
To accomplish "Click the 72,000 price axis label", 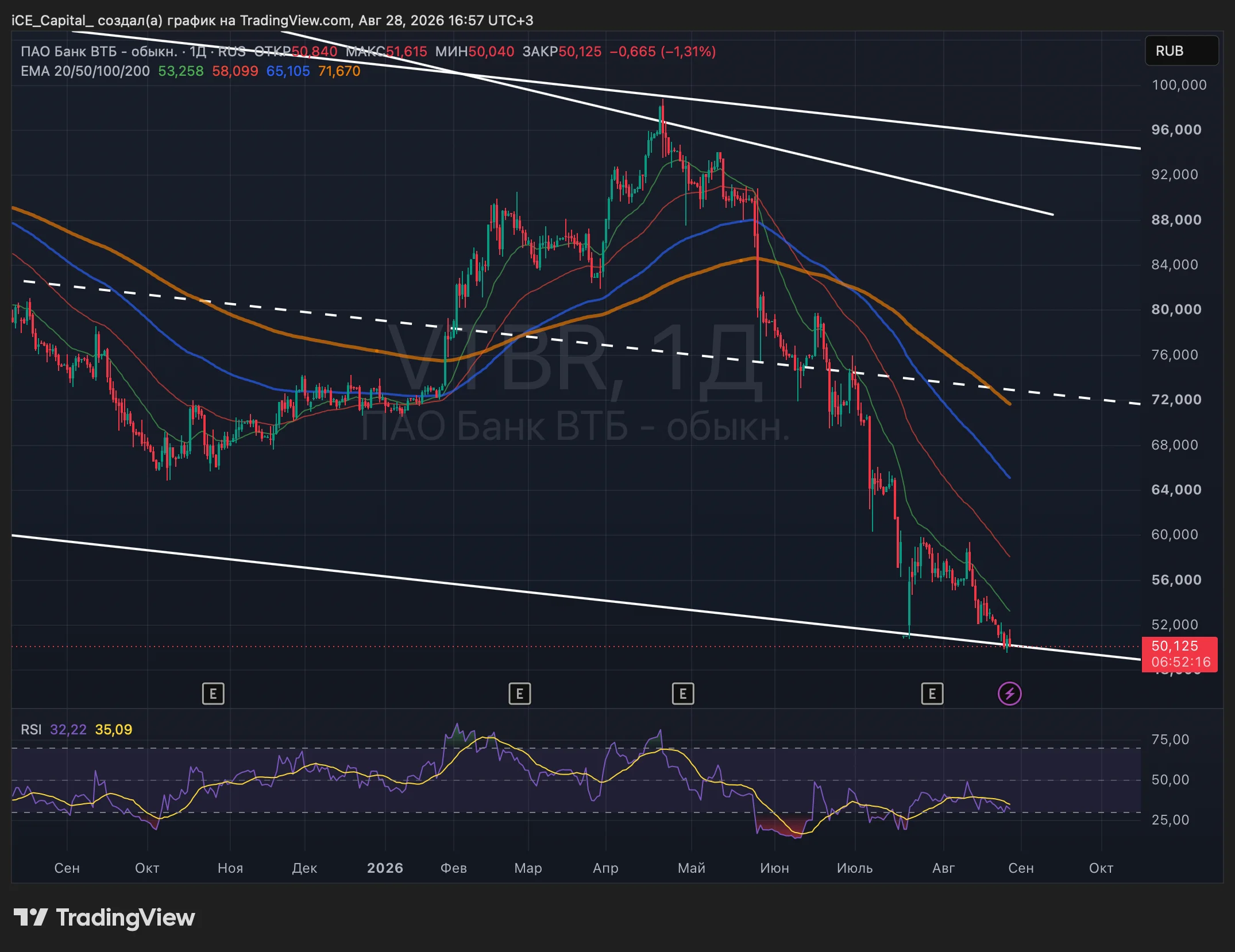I will tap(1176, 400).
